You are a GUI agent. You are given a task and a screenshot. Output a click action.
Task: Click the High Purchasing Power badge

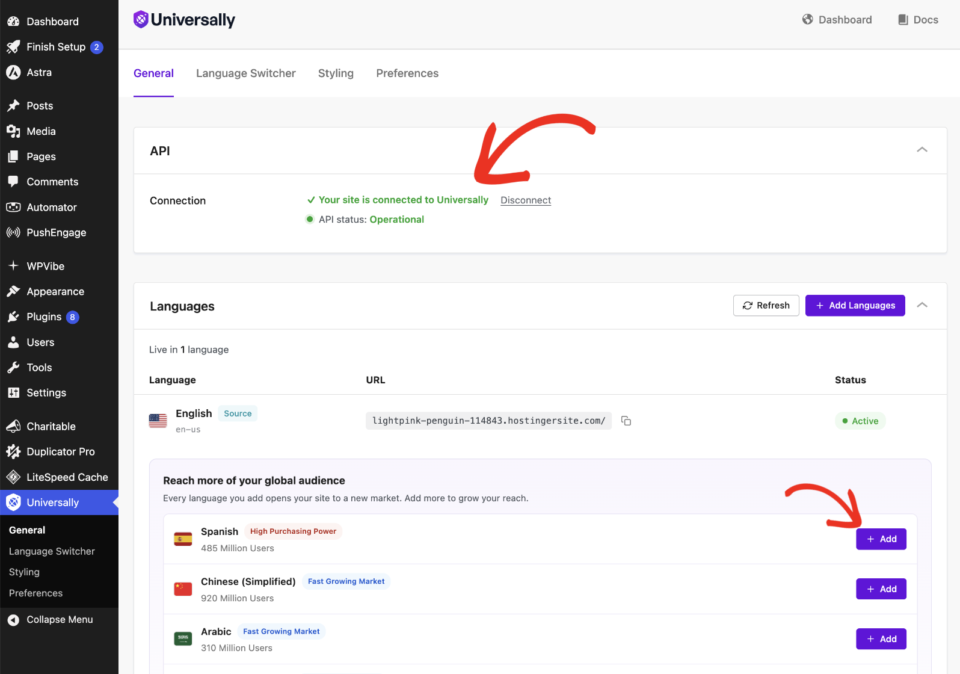[293, 531]
